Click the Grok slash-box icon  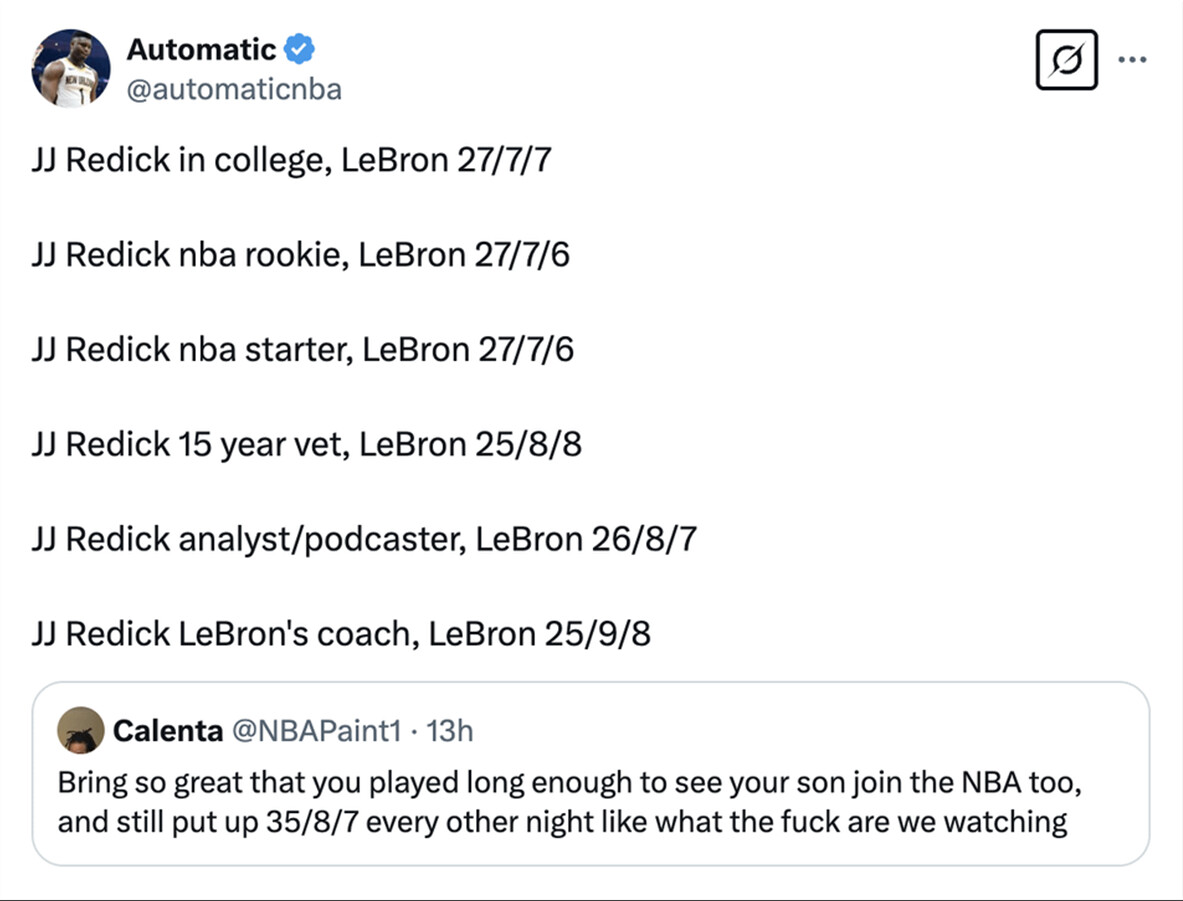click(1066, 60)
